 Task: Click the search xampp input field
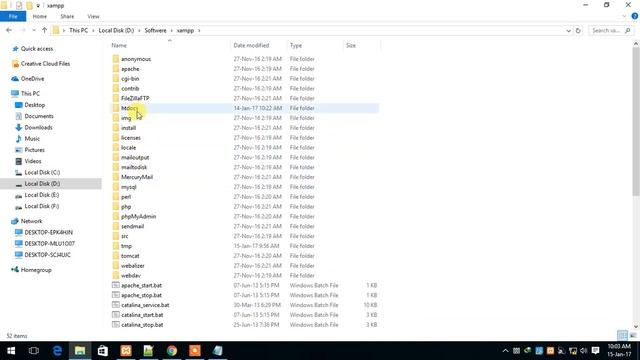pyautogui.click(x=607, y=31)
